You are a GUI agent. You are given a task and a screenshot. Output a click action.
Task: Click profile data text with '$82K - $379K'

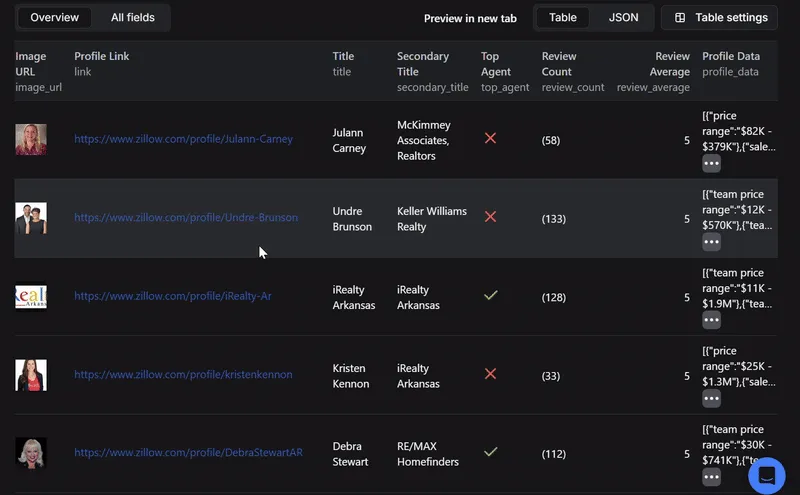tap(739, 131)
